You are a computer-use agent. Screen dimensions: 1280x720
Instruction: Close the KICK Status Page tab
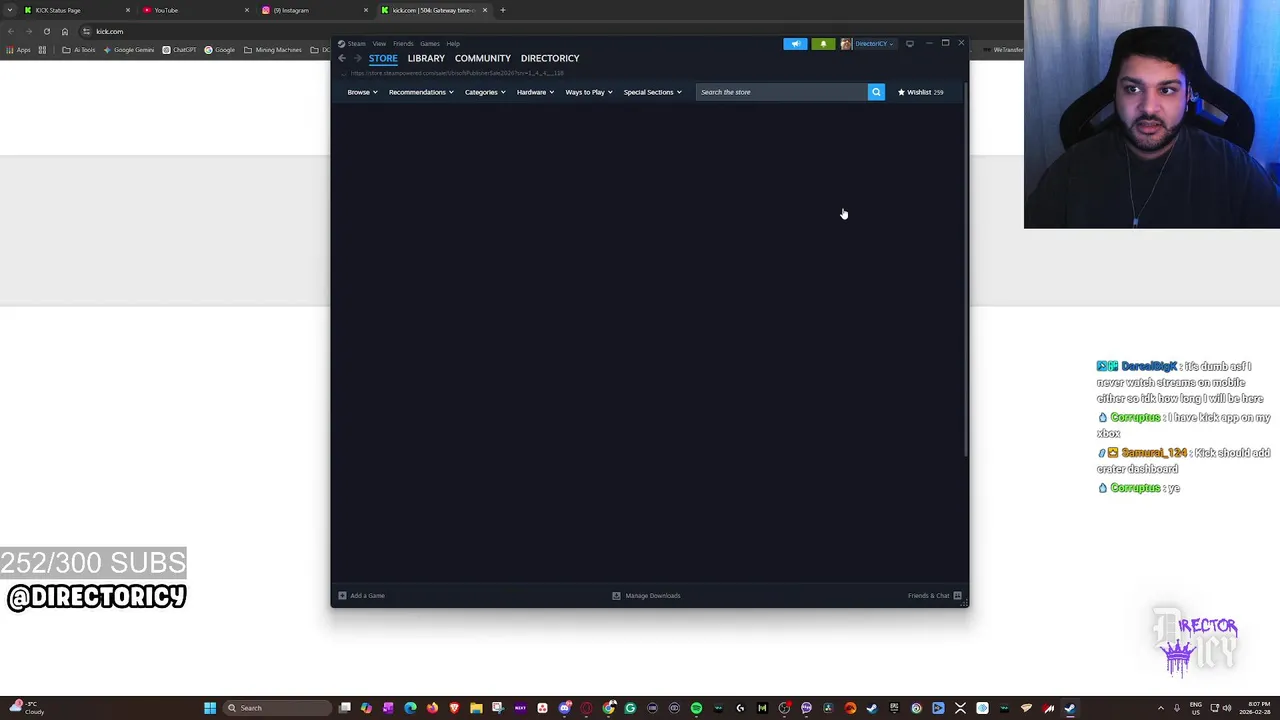(128, 10)
